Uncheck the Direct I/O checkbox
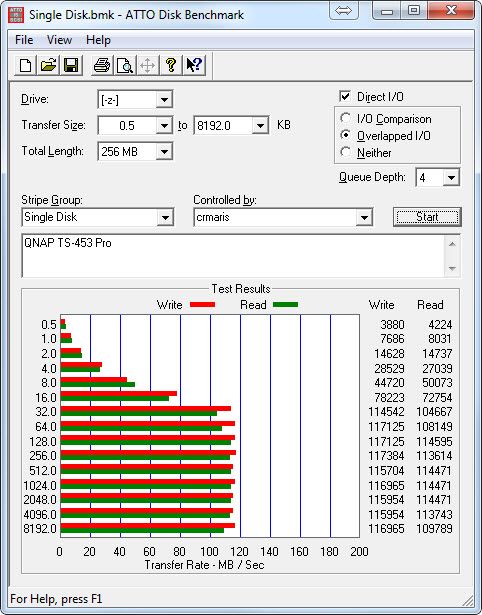The height and width of the screenshot is (615, 482). (345, 96)
